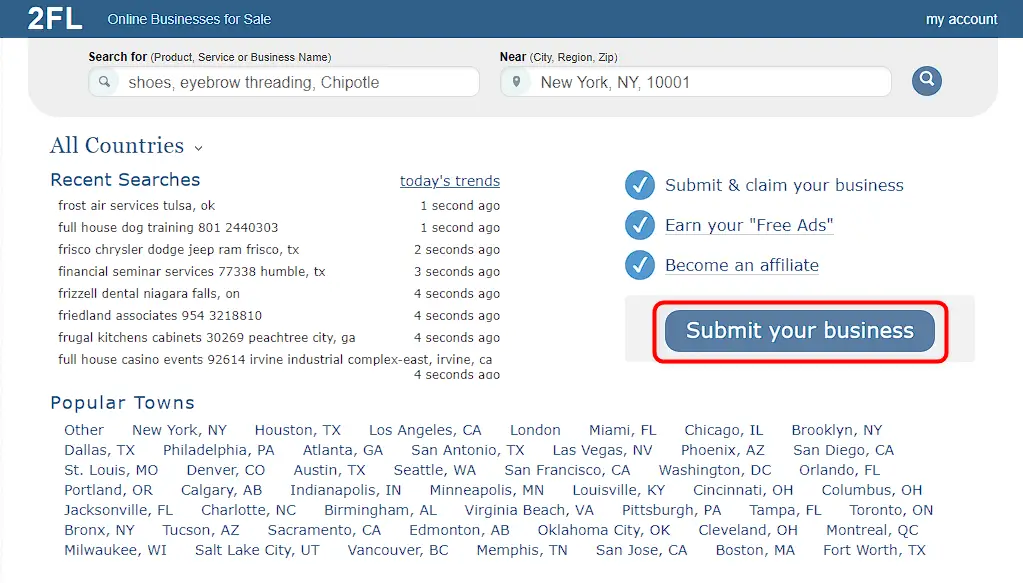The height and width of the screenshot is (583, 1023).
Task: Select Houston, TX town
Action: coord(298,430)
